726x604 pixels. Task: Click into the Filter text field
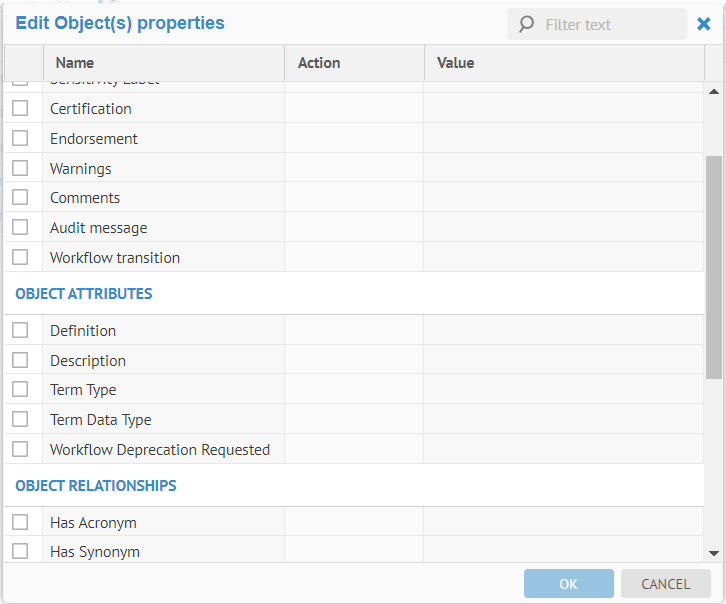(x=610, y=24)
